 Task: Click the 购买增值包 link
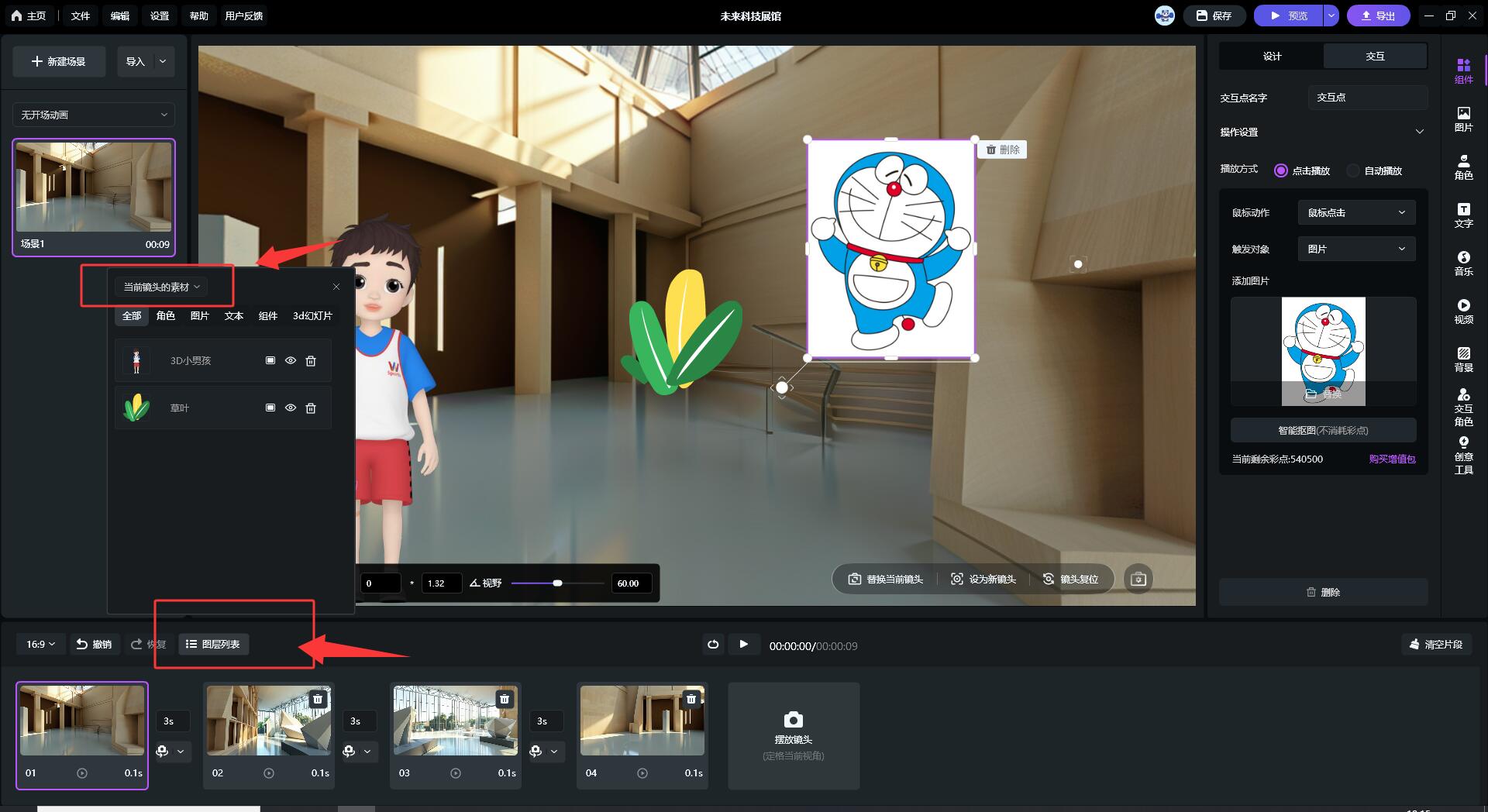click(1392, 459)
